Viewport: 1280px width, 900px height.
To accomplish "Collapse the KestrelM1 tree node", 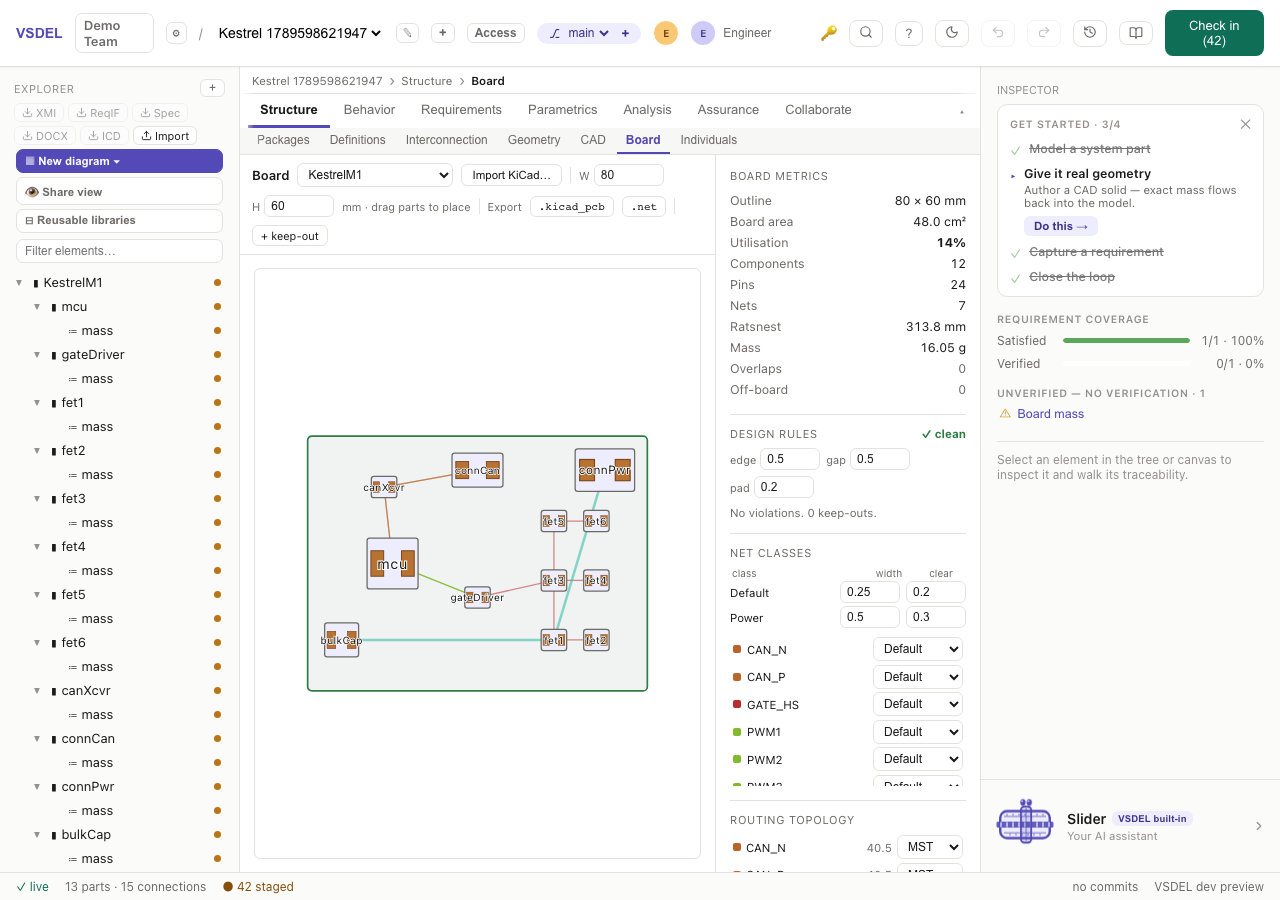I will 19,283.
